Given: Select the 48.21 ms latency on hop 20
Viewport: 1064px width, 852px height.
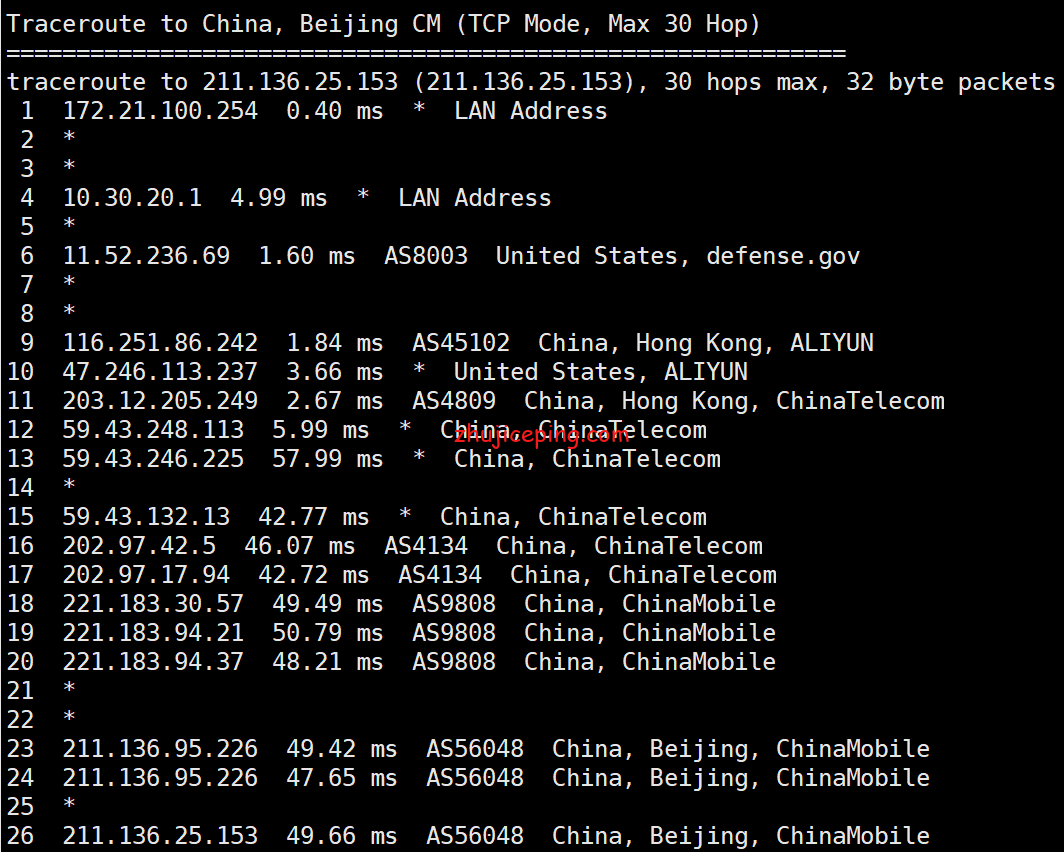Looking at the screenshot, I should pos(328,662).
